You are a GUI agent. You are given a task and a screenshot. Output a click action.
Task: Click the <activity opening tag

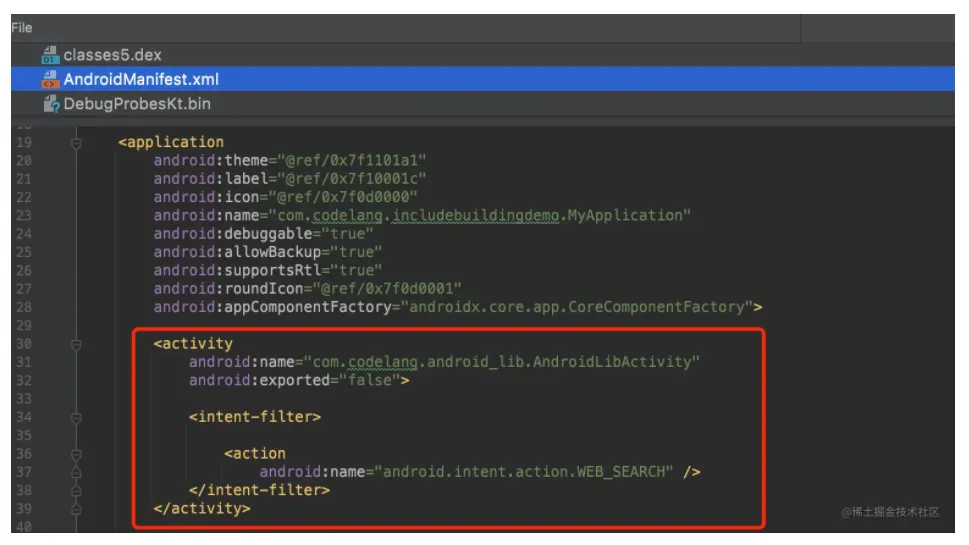[x=193, y=344]
